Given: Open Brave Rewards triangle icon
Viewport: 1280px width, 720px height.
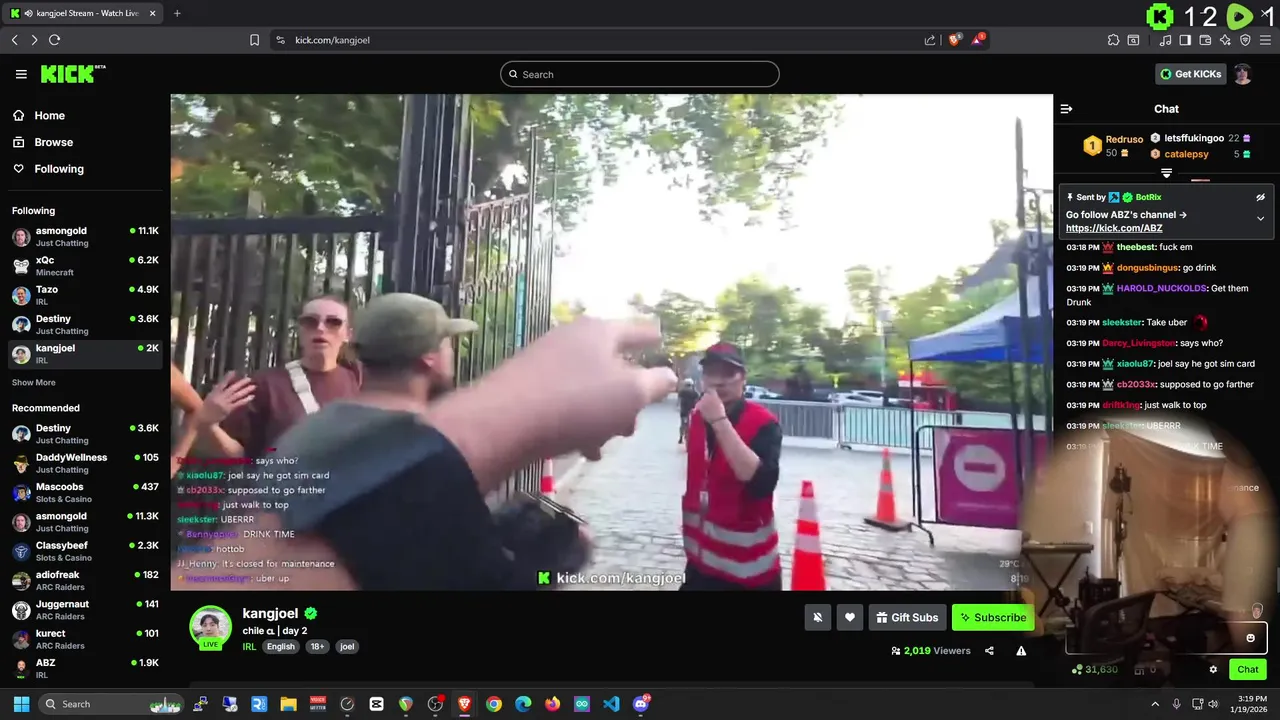Looking at the screenshot, I should click(978, 40).
